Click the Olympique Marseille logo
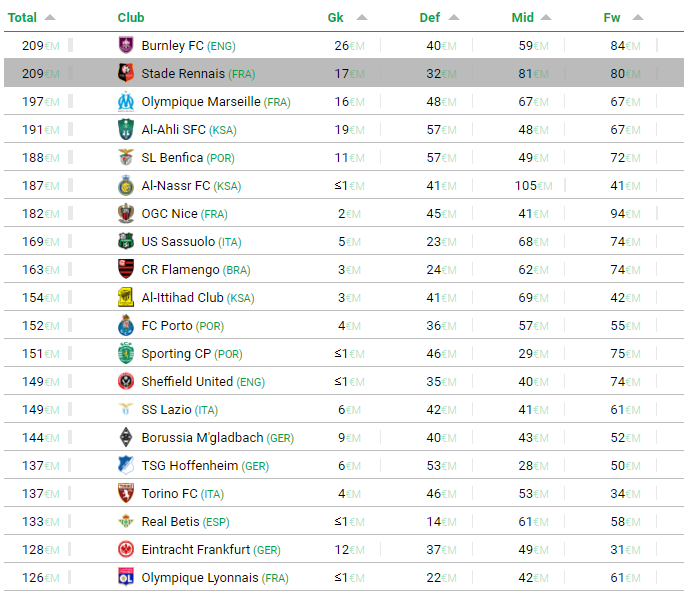Image resolution: width=684 pixels, height=591 pixels. coord(126,101)
